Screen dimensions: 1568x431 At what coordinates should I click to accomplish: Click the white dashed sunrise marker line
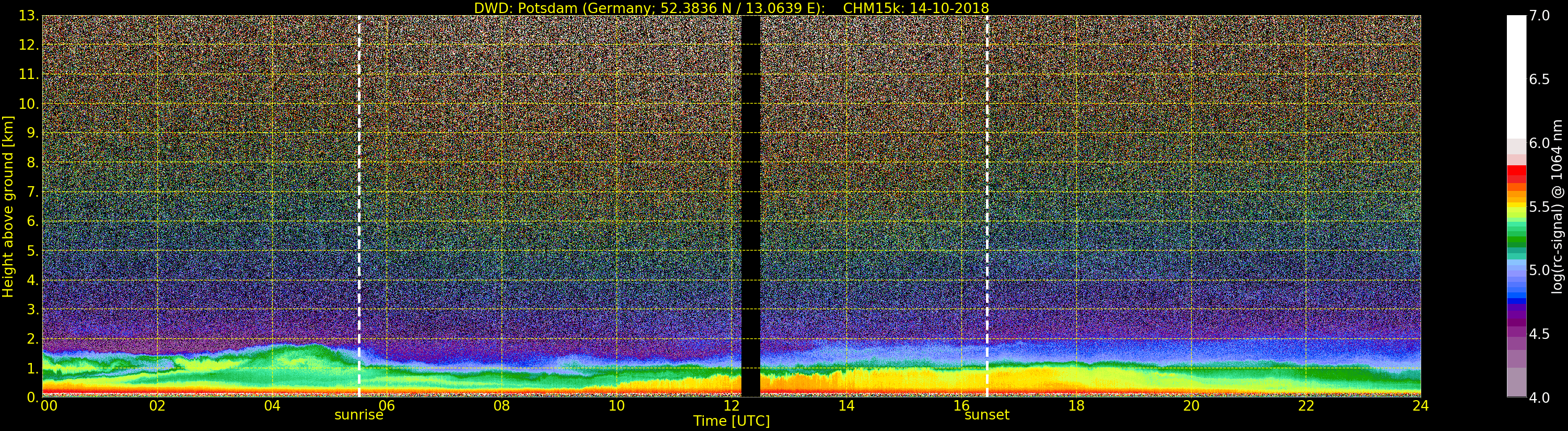pyautogui.click(x=359, y=206)
